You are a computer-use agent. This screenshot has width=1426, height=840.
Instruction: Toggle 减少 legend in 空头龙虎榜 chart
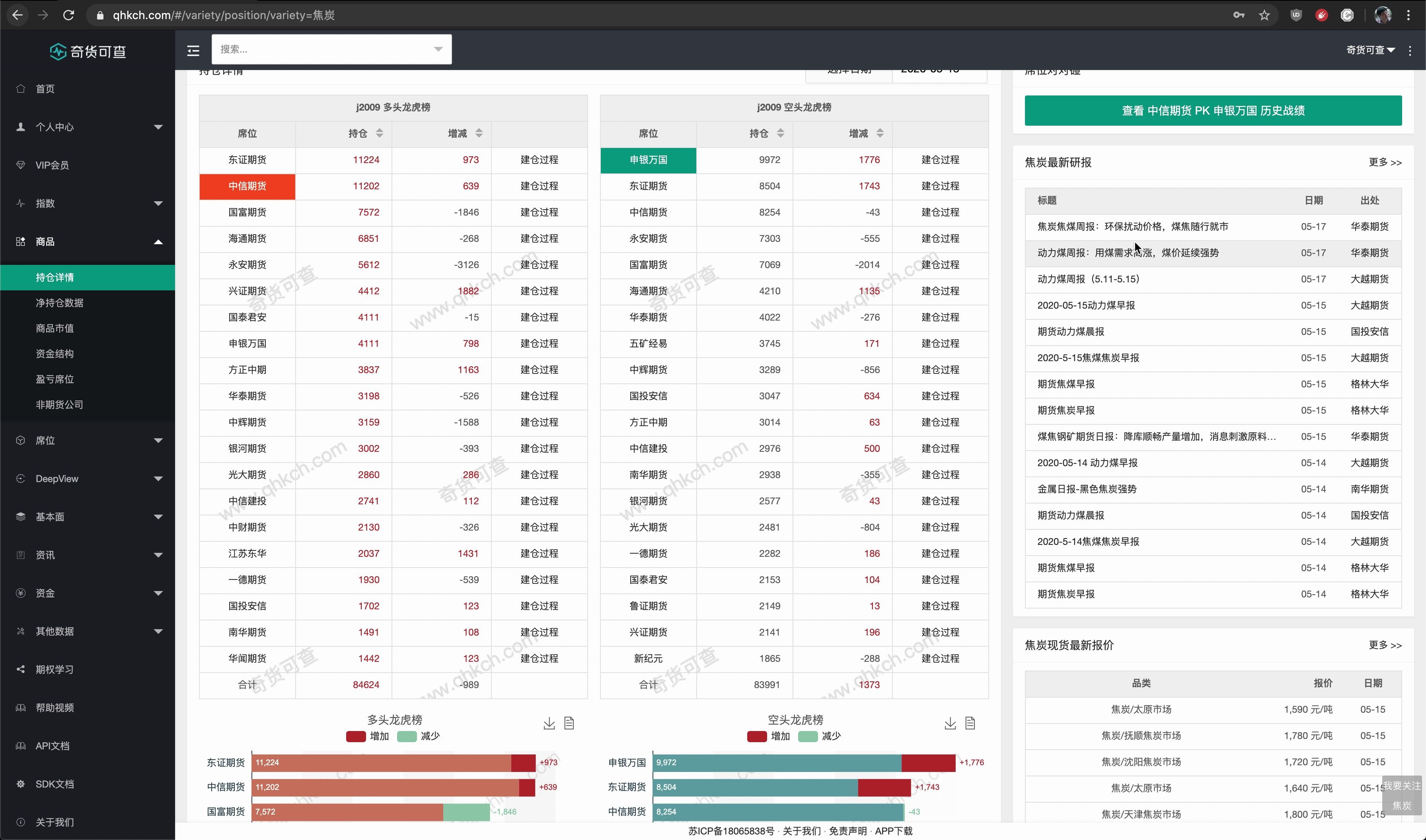click(x=819, y=737)
